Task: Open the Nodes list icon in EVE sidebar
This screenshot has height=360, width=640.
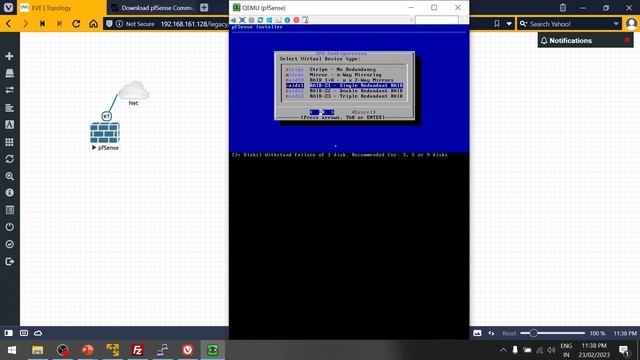Action: tap(9, 73)
